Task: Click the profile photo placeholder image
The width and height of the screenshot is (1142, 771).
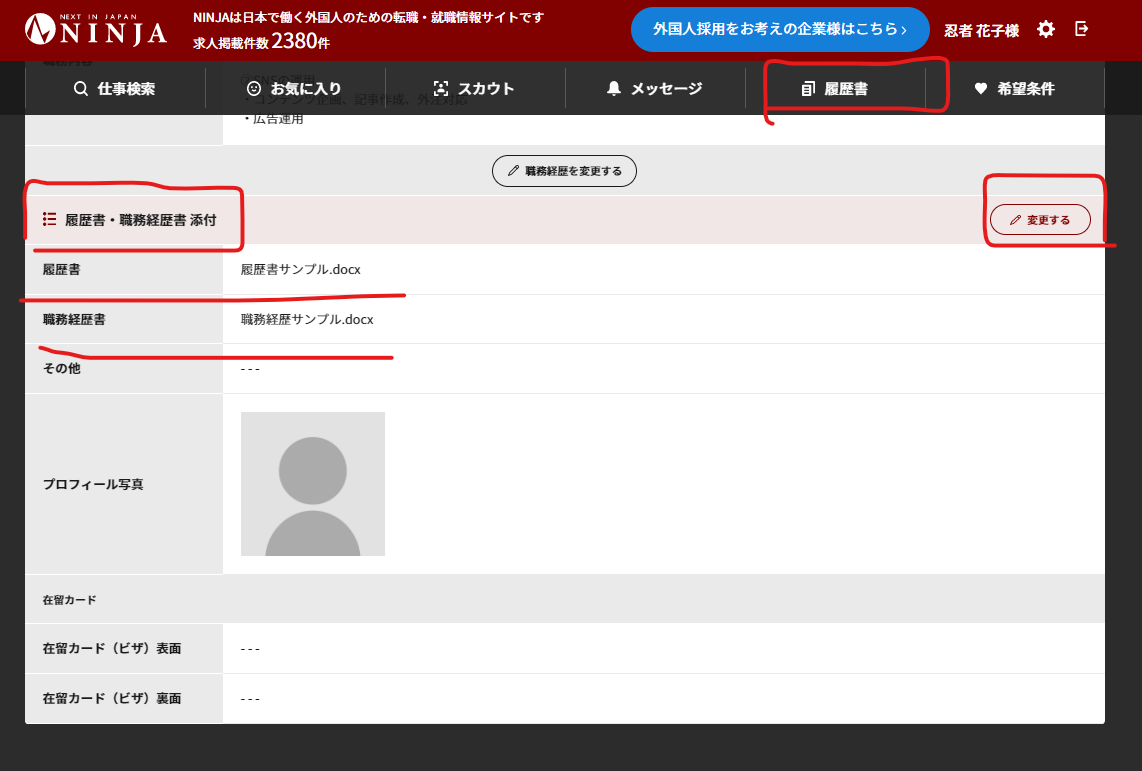Action: (312, 483)
